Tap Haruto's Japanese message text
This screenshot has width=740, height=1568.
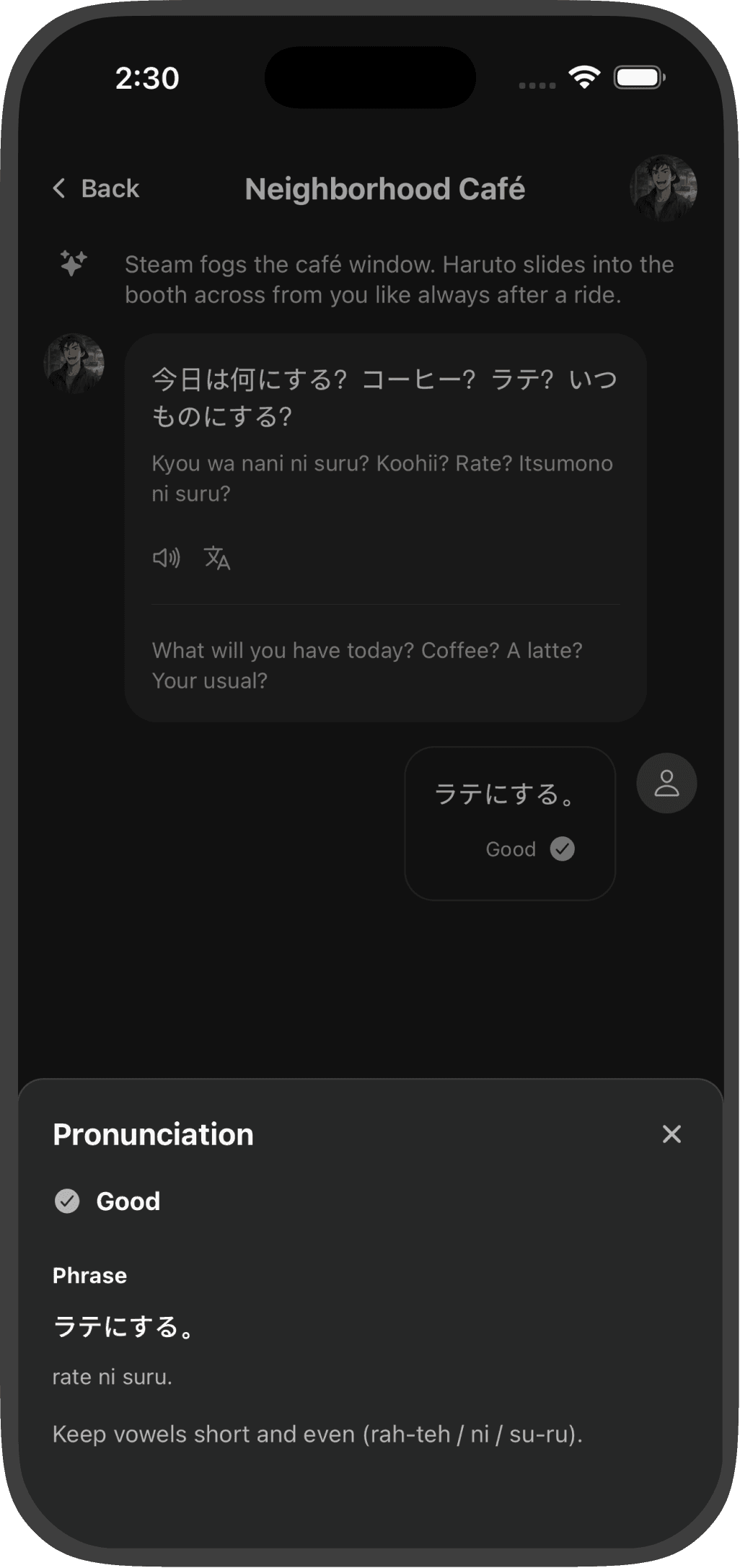pyautogui.click(x=384, y=398)
